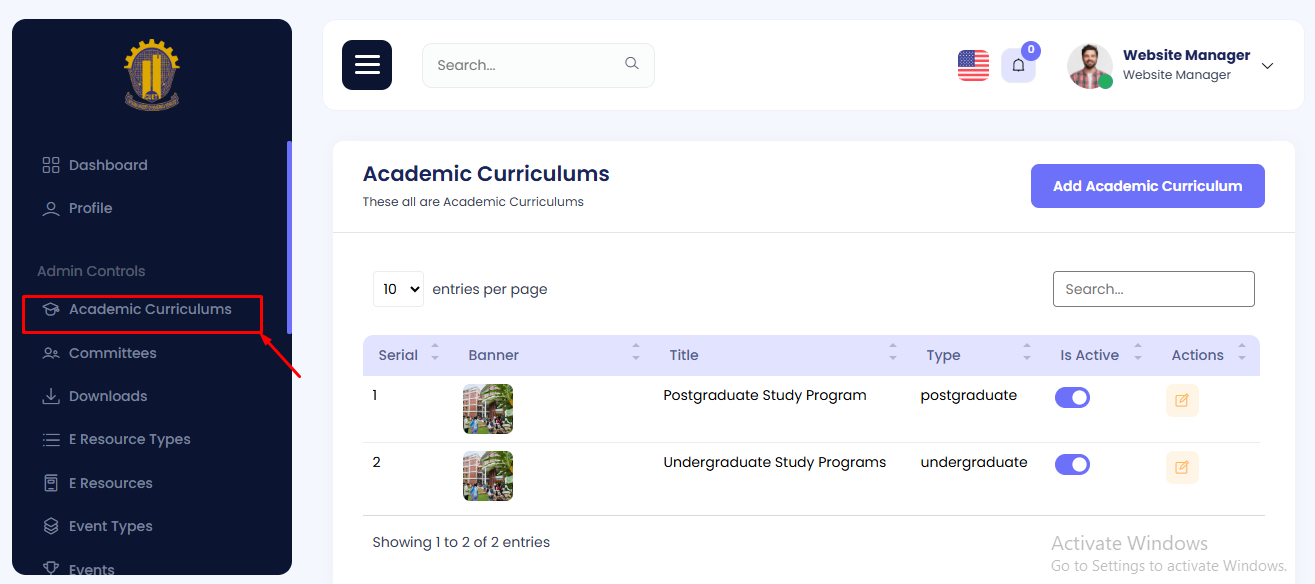
Task: Open Committees in the sidebar
Action: (x=112, y=353)
